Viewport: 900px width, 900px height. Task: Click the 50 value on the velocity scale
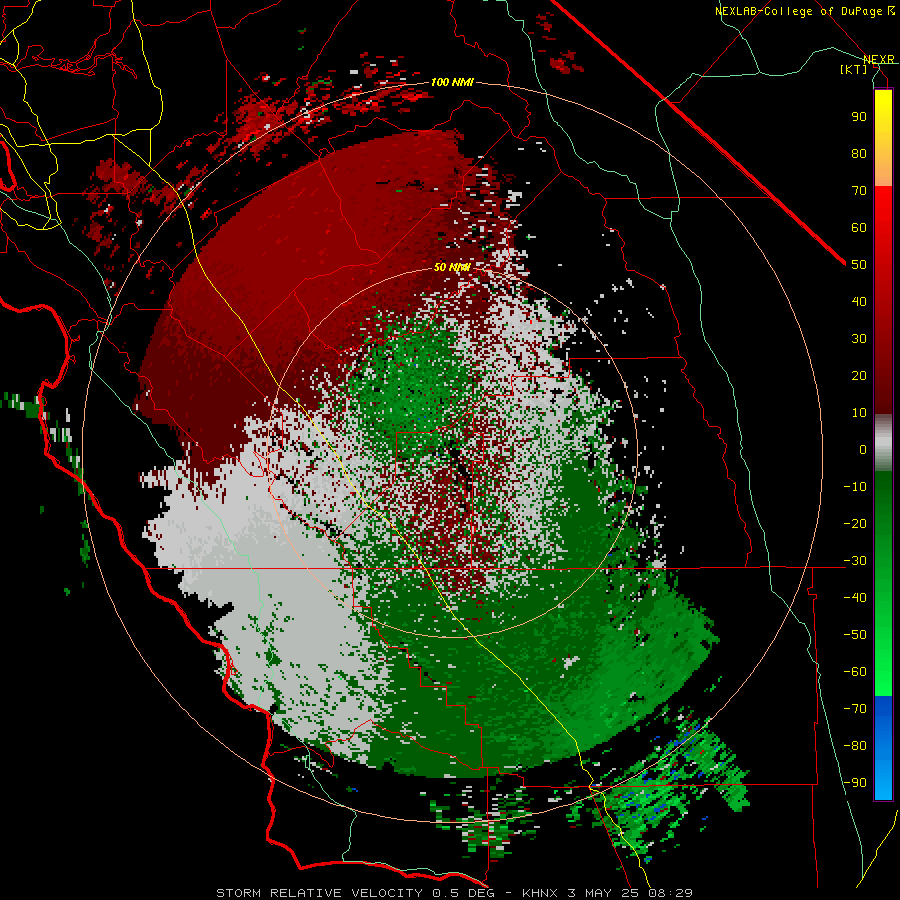[859, 265]
